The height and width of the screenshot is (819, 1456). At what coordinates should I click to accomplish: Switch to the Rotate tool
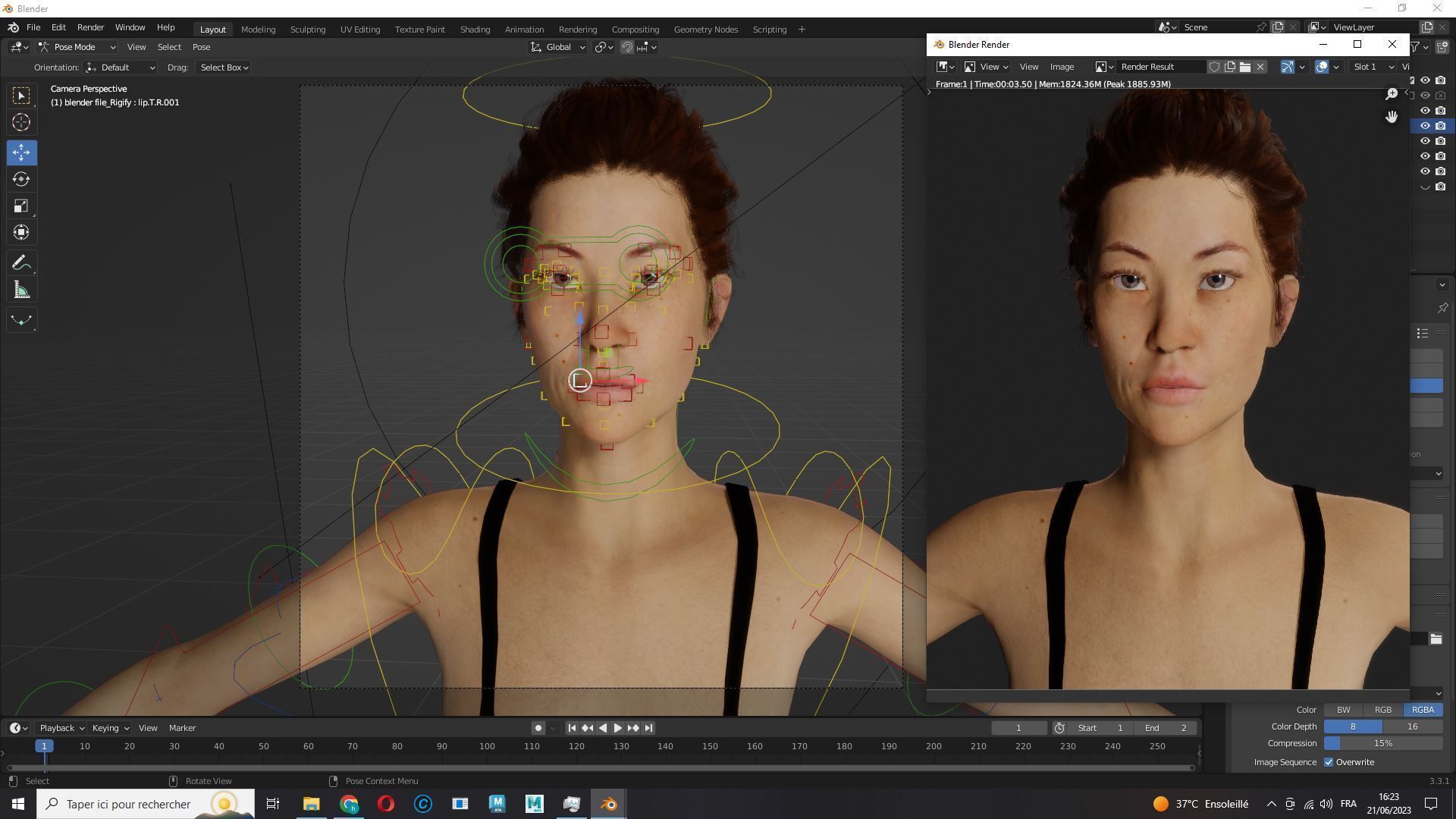pyautogui.click(x=21, y=180)
